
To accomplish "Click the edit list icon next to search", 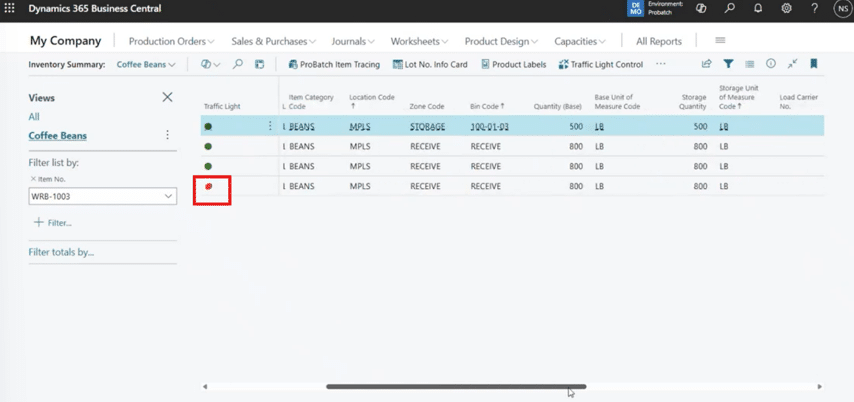I will [x=260, y=64].
